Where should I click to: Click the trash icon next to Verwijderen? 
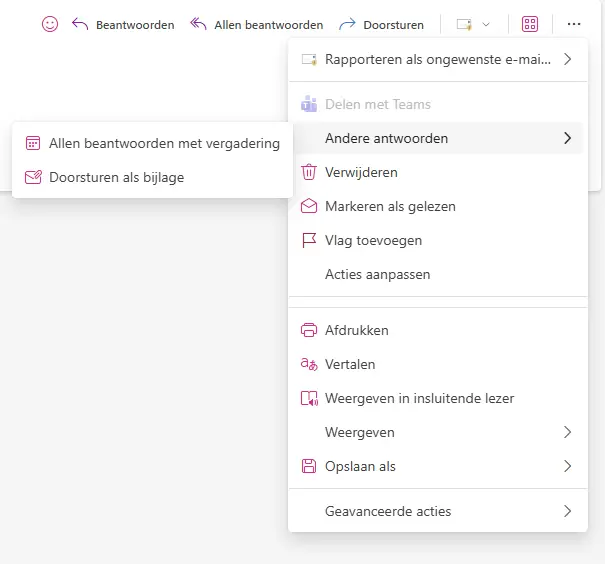(x=309, y=172)
